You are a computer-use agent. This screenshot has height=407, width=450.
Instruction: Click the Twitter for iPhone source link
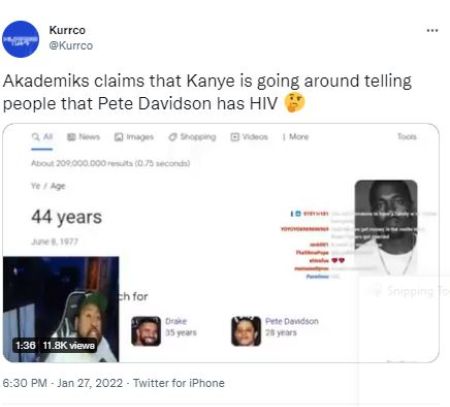pos(179,383)
